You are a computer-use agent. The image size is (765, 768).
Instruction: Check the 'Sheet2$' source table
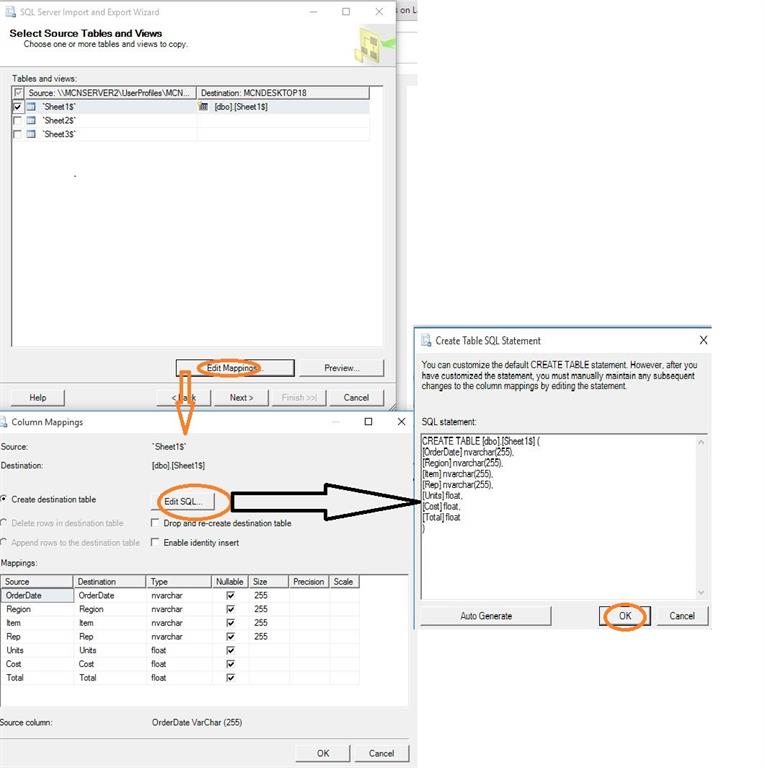tap(18, 120)
